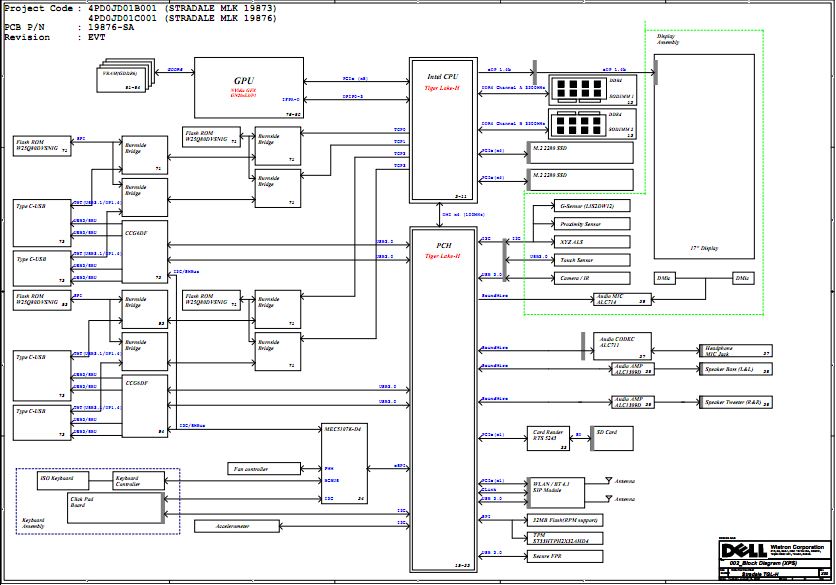The image size is (836, 585).
Task: Click the '002_Block Diagram (XPS)' title
Action: pyautogui.click(x=763, y=563)
